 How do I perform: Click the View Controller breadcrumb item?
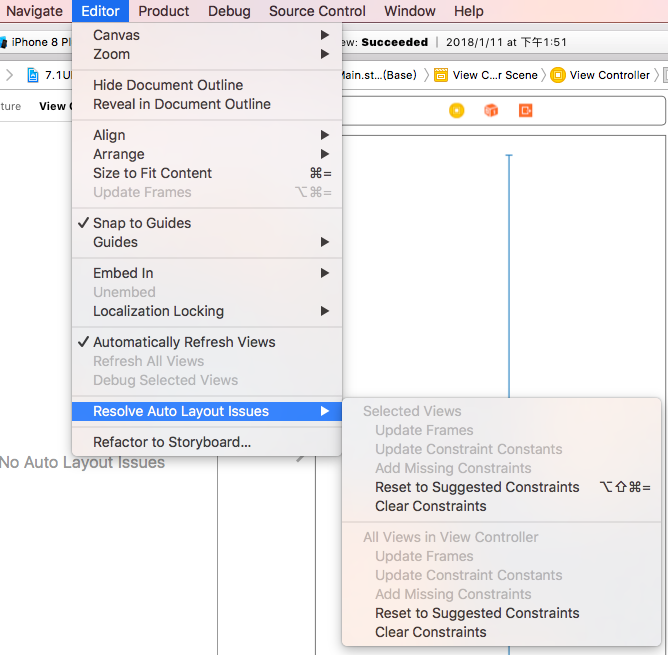click(601, 75)
